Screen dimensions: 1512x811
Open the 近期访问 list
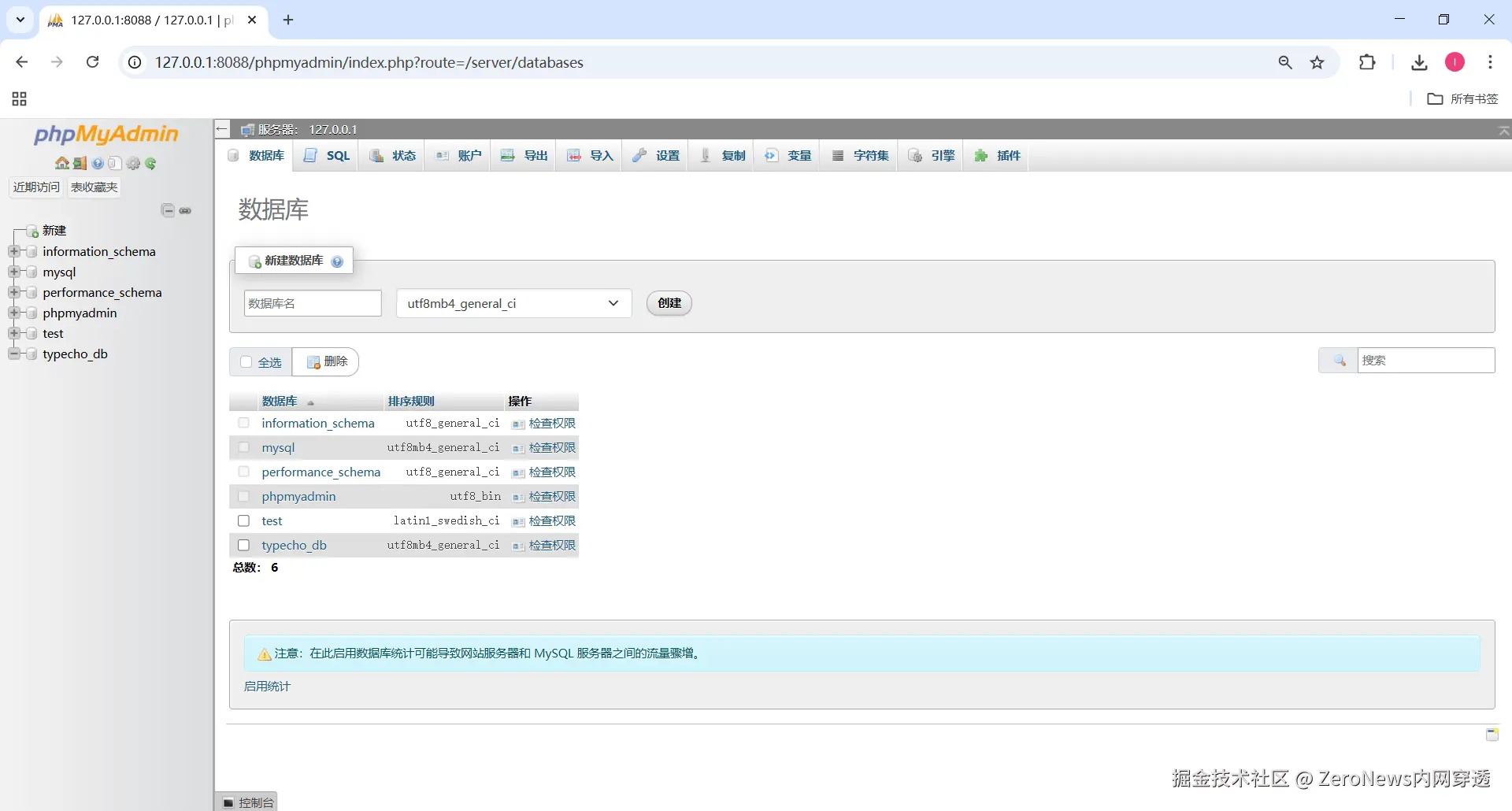click(36, 187)
